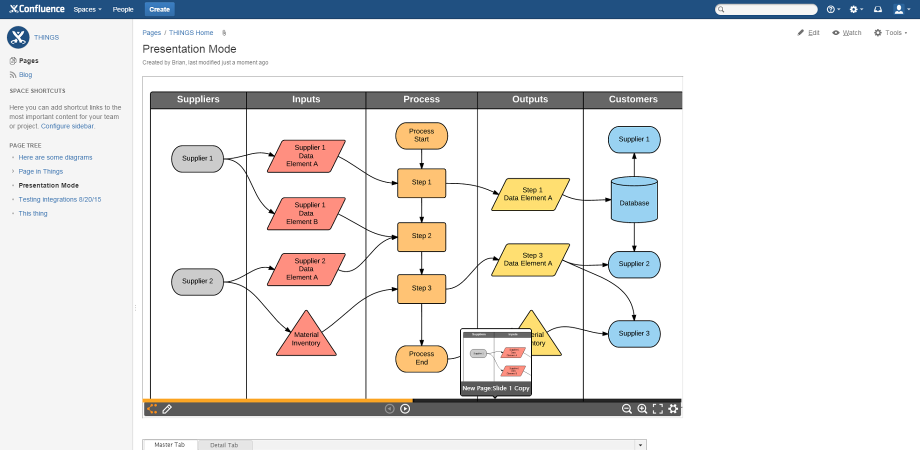Image resolution: width=920 pixels, height=450 pixels.
Task: Open the help menu dropdown
Action: pyautogui.click(x=833, y=9)
